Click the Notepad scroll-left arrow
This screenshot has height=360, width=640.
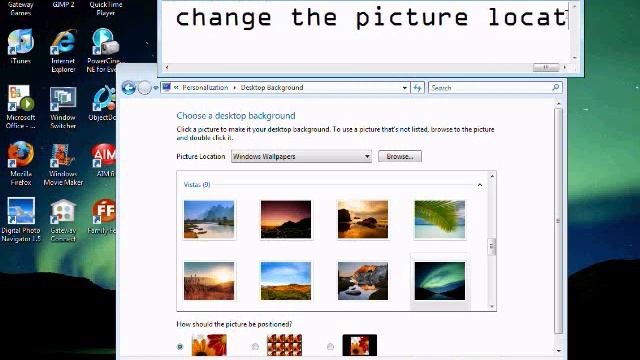pos(167,67)
